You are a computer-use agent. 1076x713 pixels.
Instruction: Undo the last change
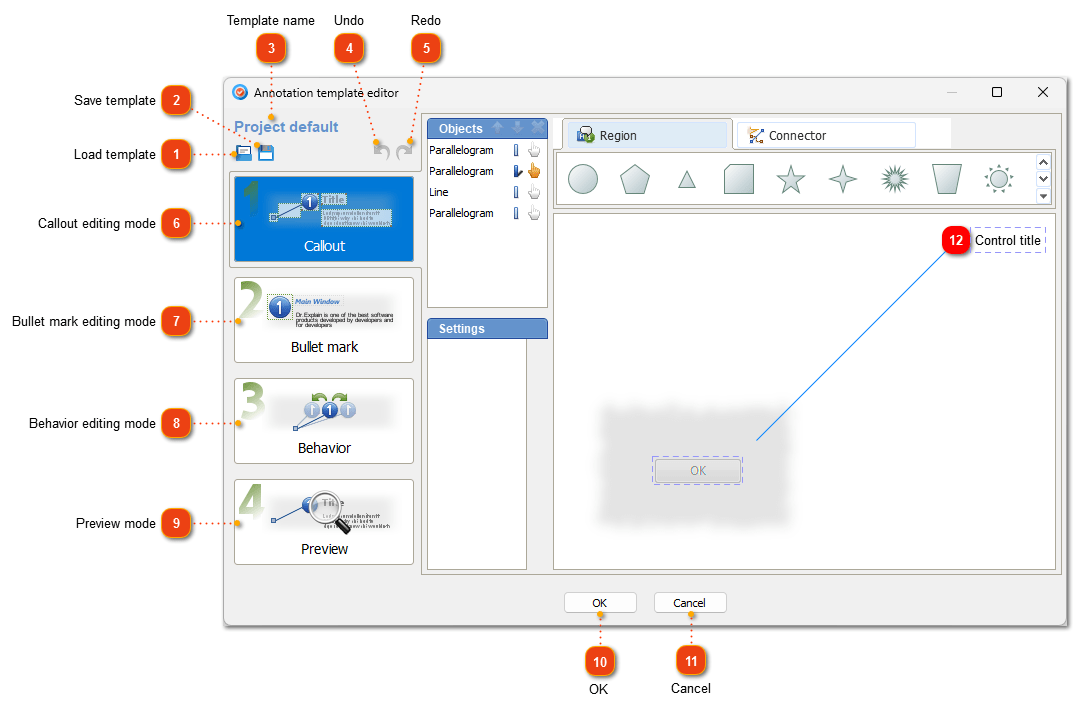[381, 150]
